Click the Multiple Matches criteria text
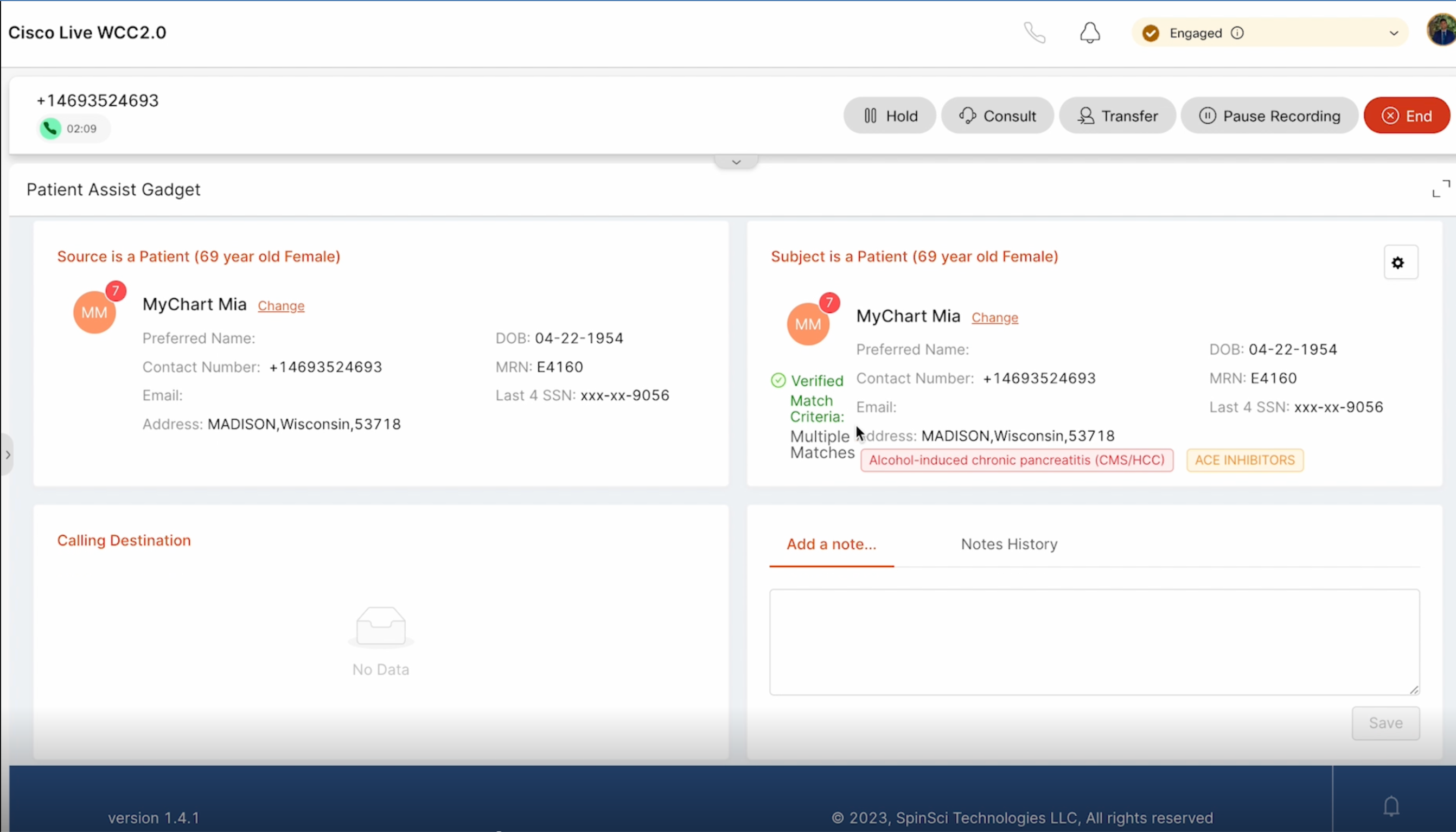This screenshot has width=1456, height=832. pyautogui.click(x=822, y=445)
